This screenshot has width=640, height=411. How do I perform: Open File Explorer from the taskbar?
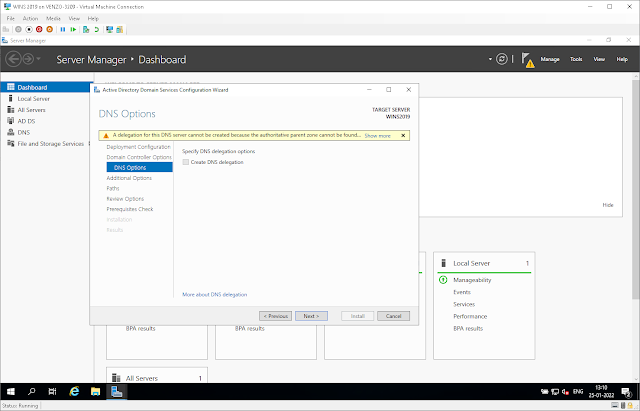[x=96, y=392]
